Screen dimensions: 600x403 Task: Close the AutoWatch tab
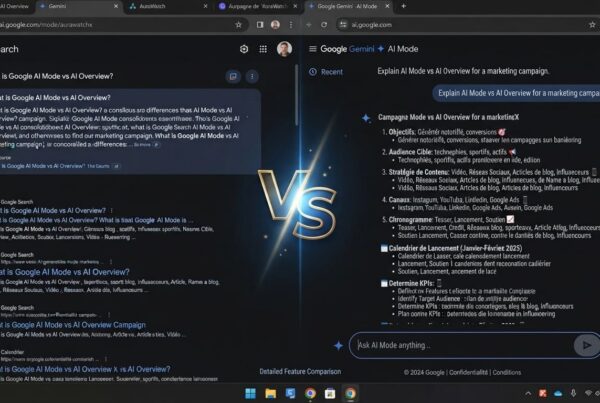[205, 7]
